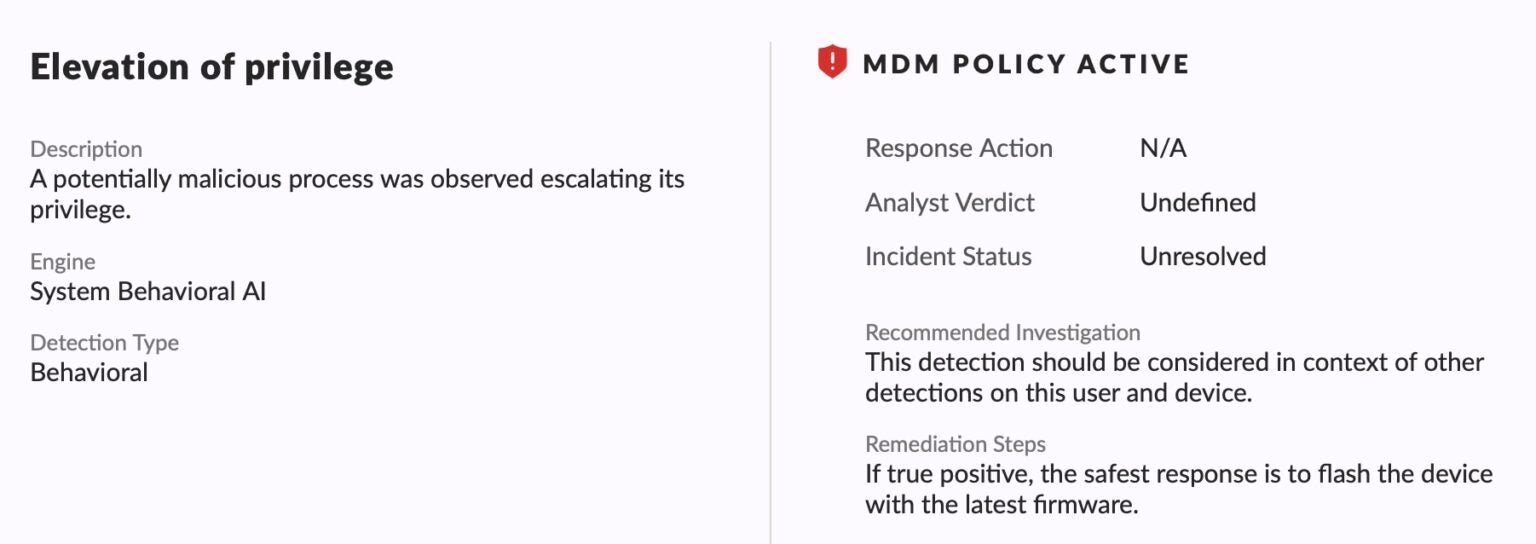
Task: Select the Description label
Action: pos(86,149)
